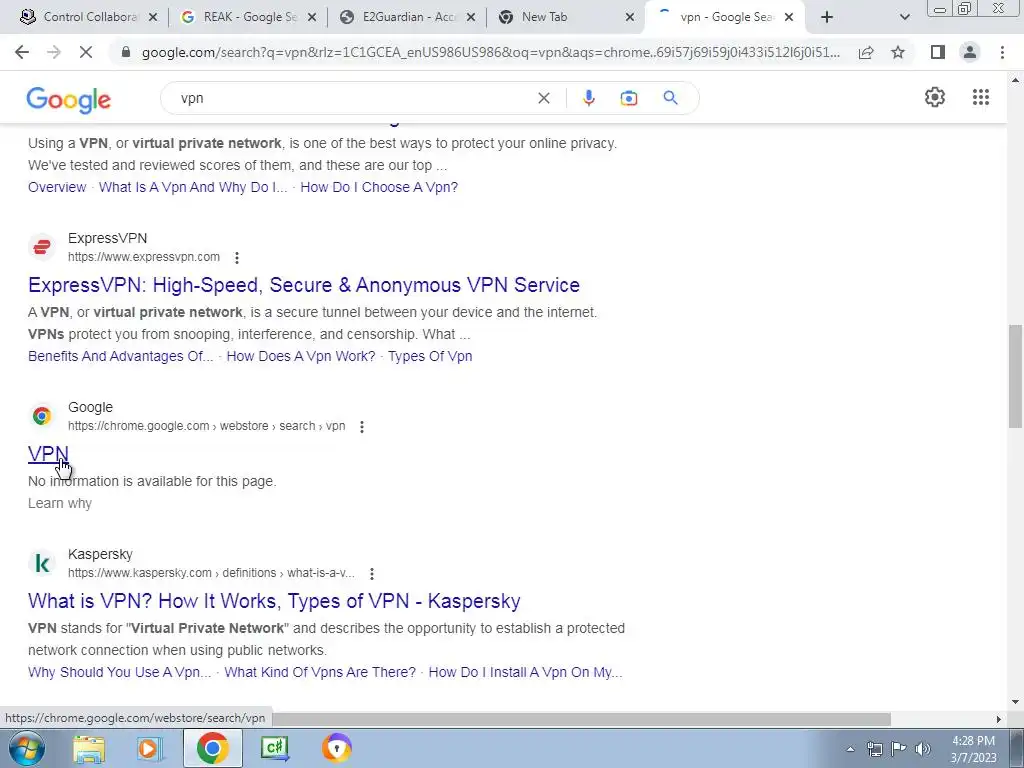Click the site lock icon
This screenshot has width=1024, height=768.
tap(127, 52)
